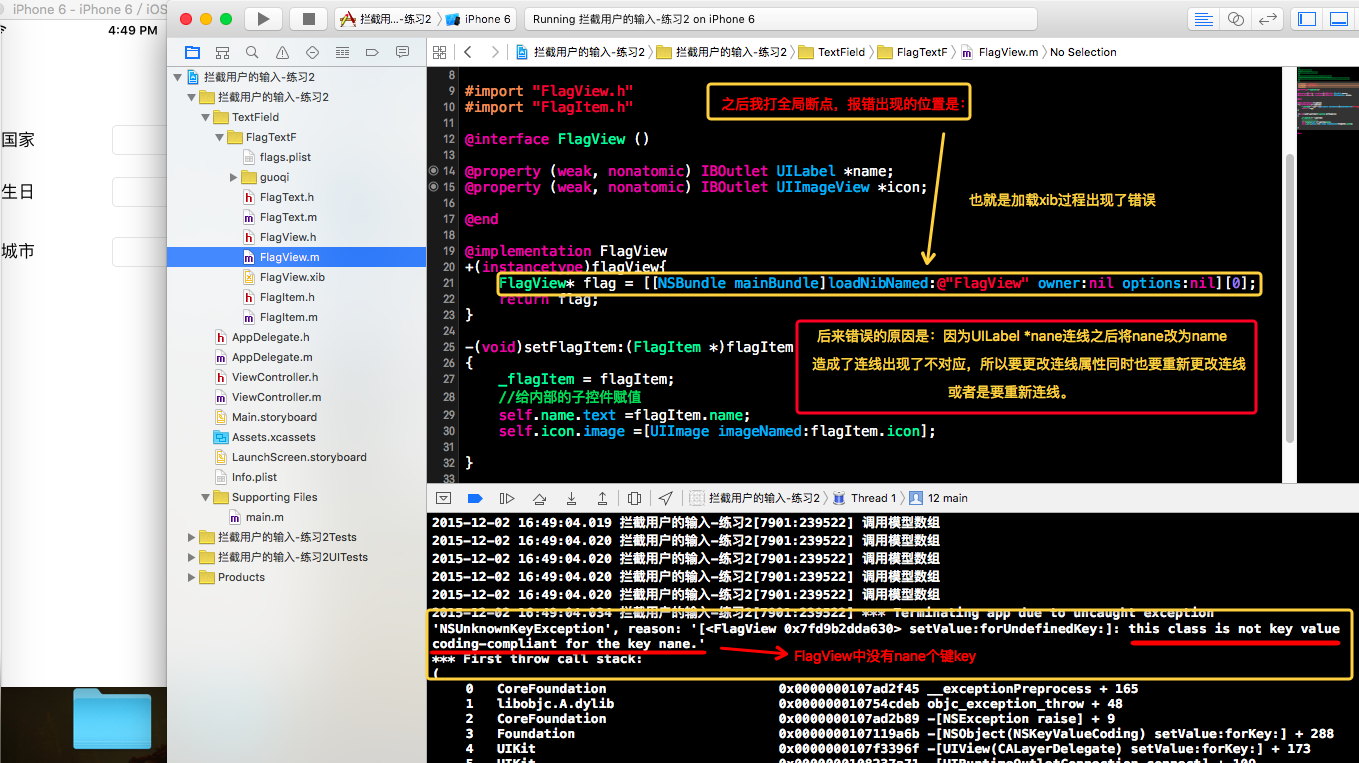
Task: Click the Stop button in Xcode toolbar
Action: (x=309, y=19)
